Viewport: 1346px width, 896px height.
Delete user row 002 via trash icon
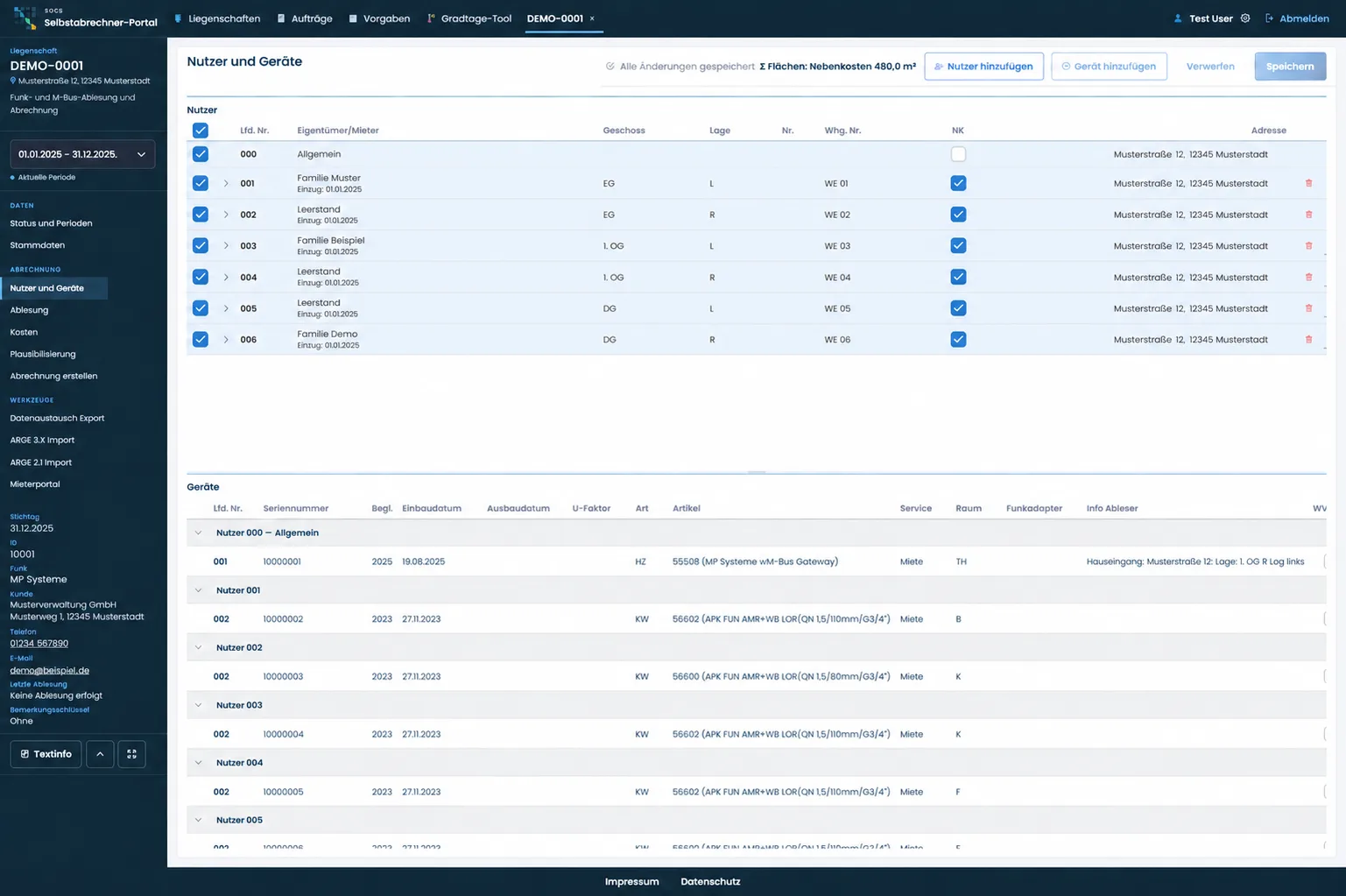1308,215
